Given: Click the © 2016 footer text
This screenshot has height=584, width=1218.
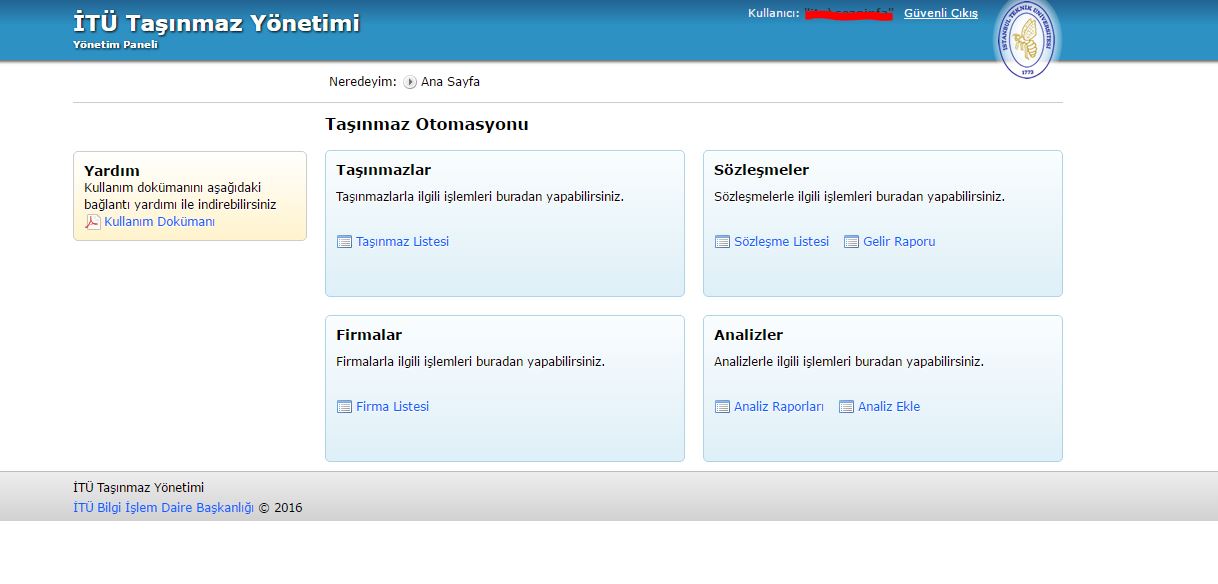Looking at the screenshot, I should click(x=280, y=508).
